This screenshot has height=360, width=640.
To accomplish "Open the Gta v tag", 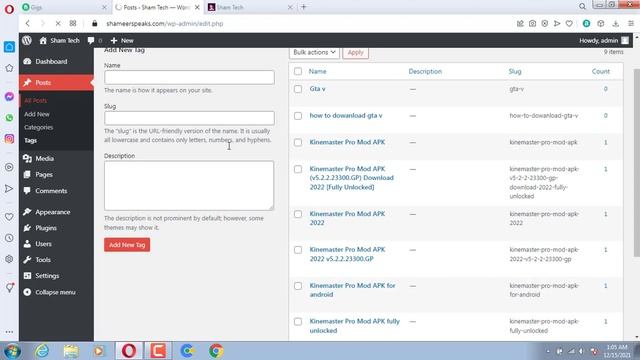I will 318,89.
